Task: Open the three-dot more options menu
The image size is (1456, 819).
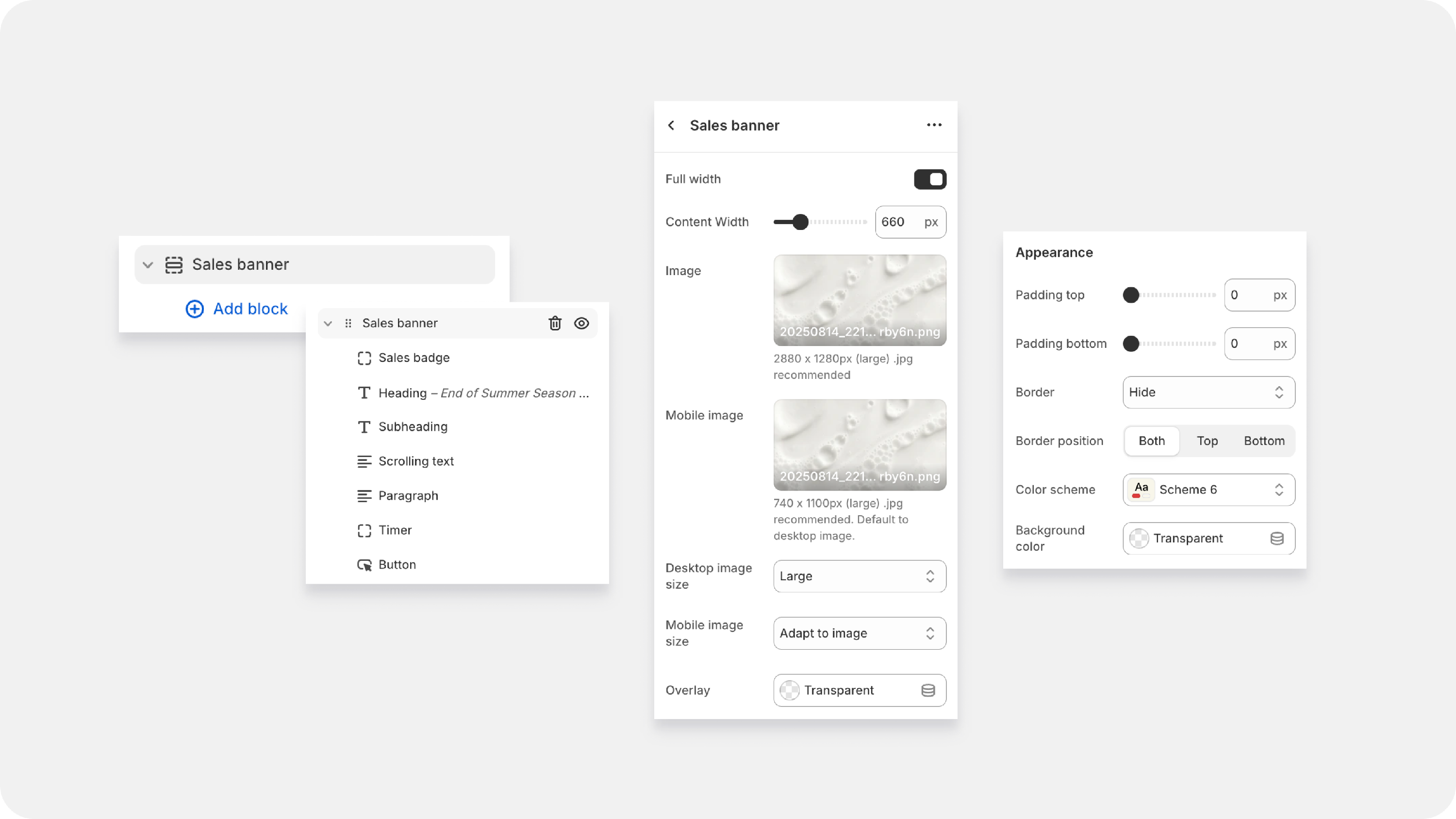Action: point(934,125)
